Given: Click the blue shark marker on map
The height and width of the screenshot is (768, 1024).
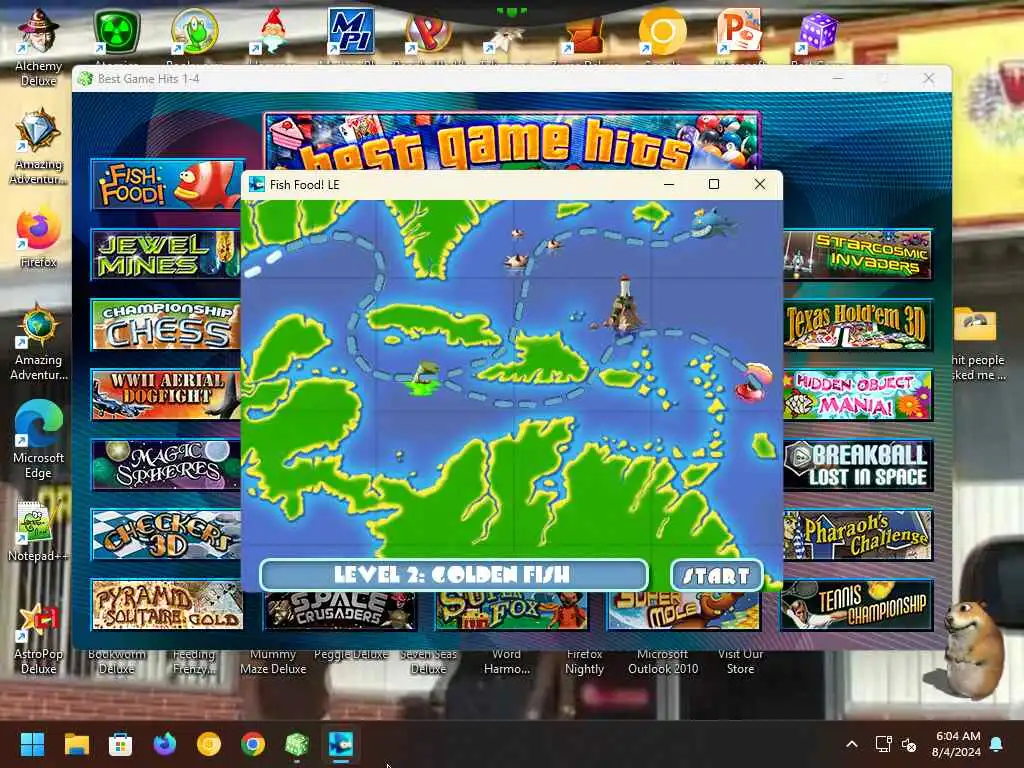Looking at the screenshot, I should click(x=714, y=223).
